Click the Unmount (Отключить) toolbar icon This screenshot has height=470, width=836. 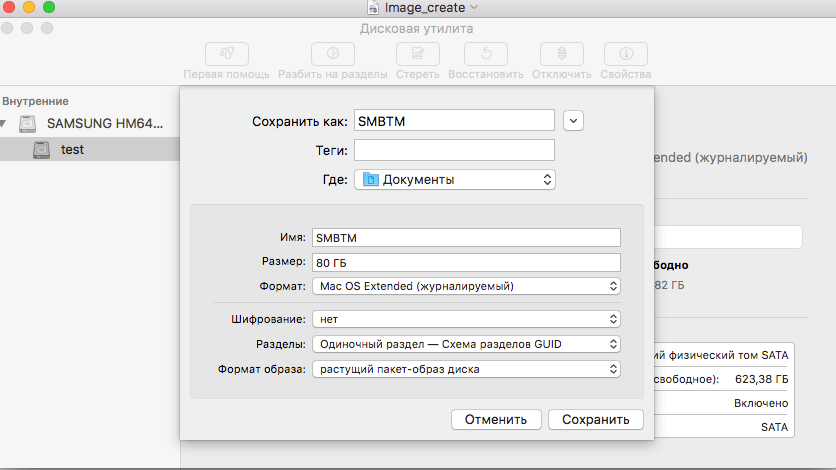click(x=562, y=54)
